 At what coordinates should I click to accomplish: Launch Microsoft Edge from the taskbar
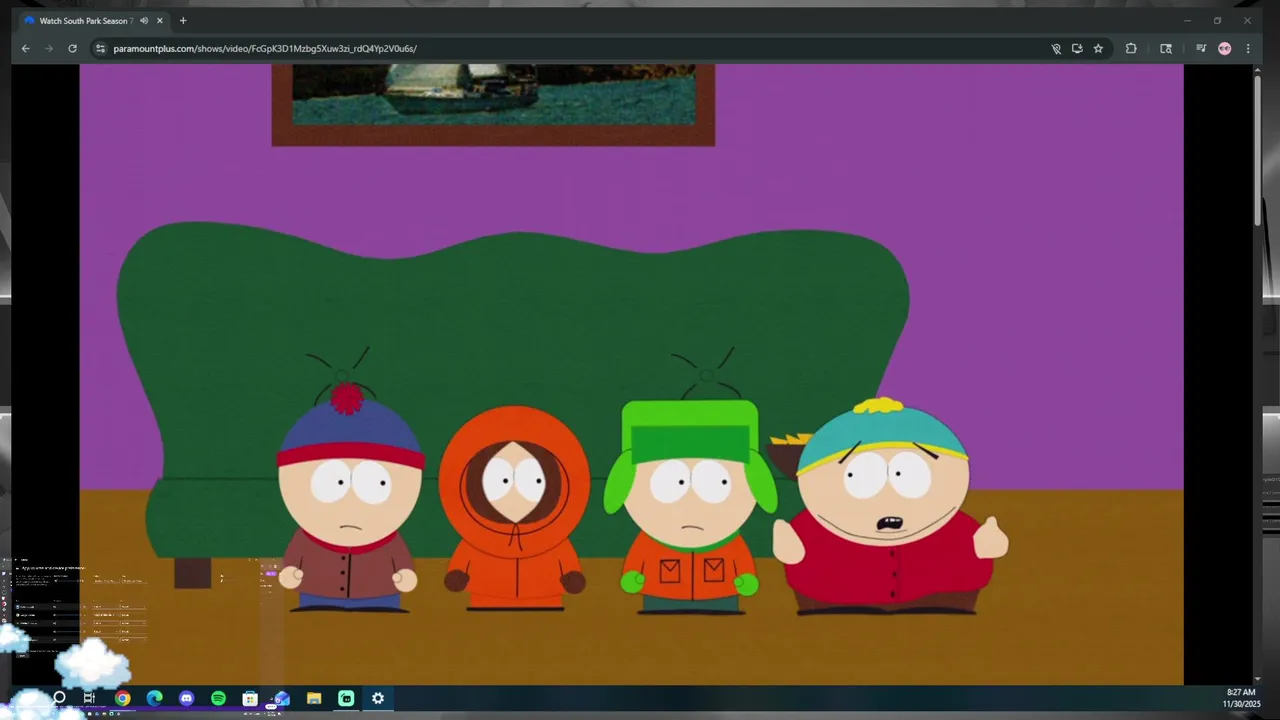pyautogui.click(x=154, y=698)
